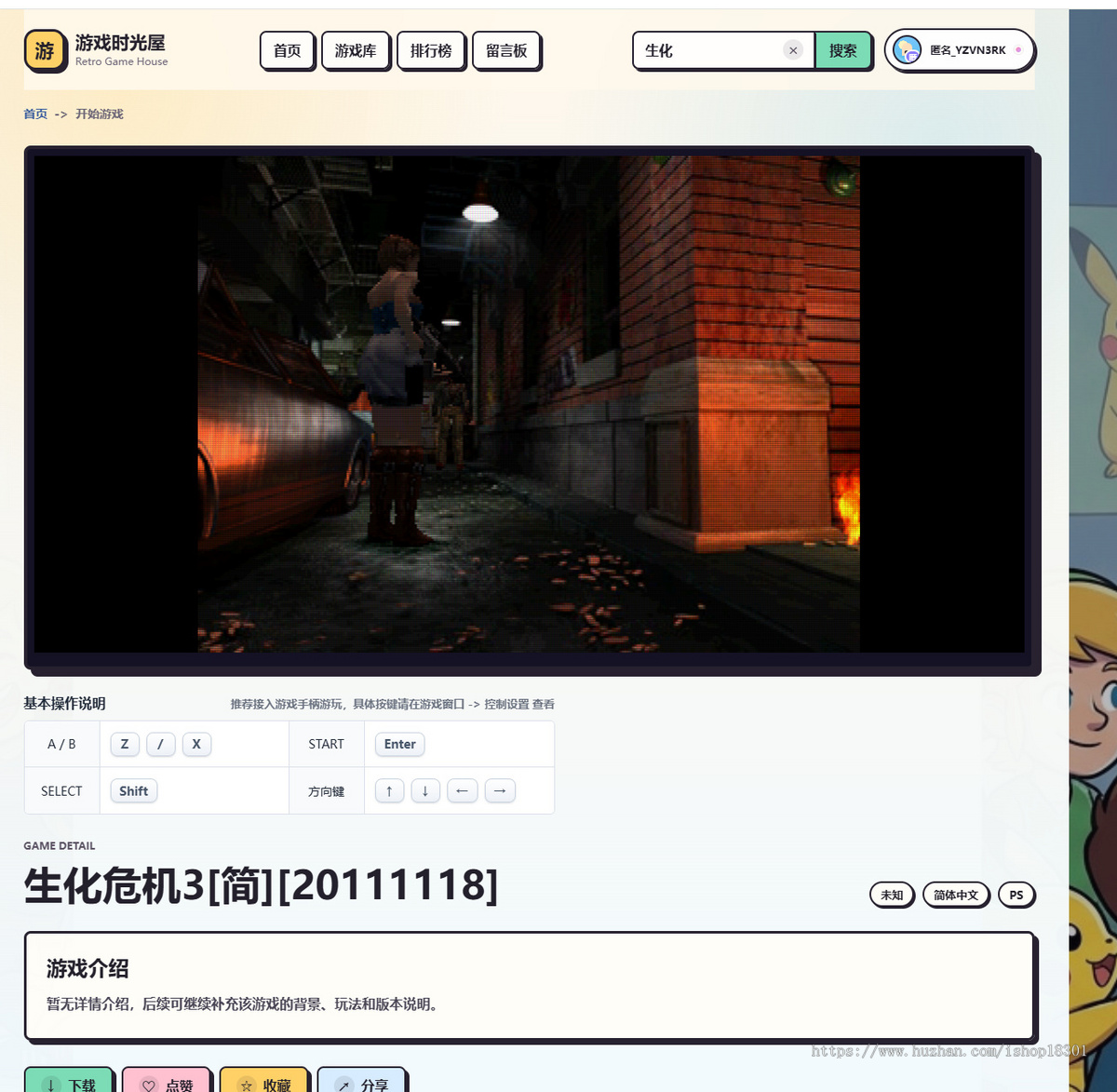The width and height of the screenshot is (1117, 1092).
Task: Click the slash key cap
Action: [x=160, y=744]
